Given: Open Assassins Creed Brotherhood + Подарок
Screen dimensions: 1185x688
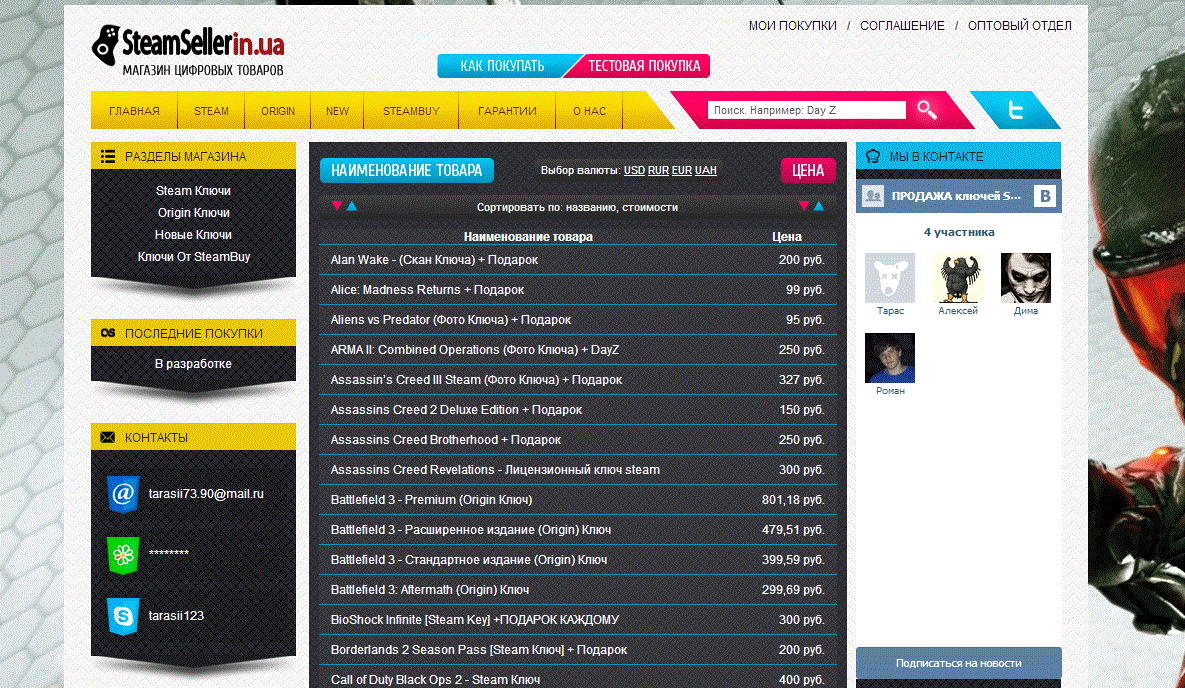Looking at the screenshot, I should [578, 440].
